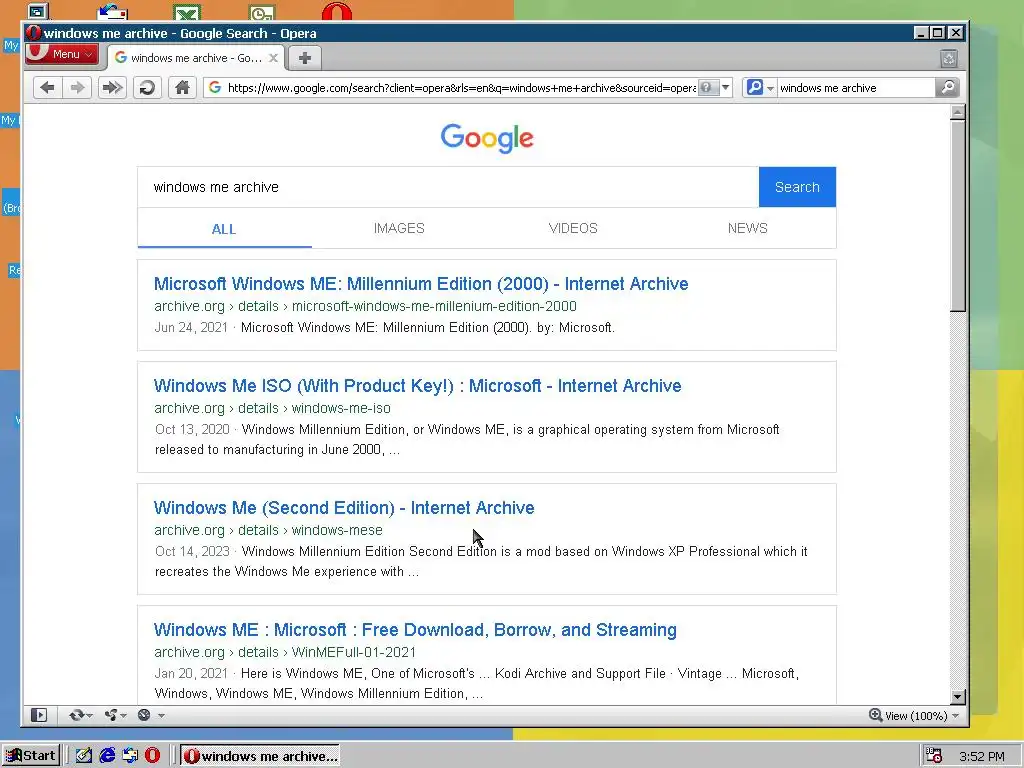Open 'Windows Me (Second Edition) - Internet Archive' result
1024x768 pixels.
click(344, 508)
